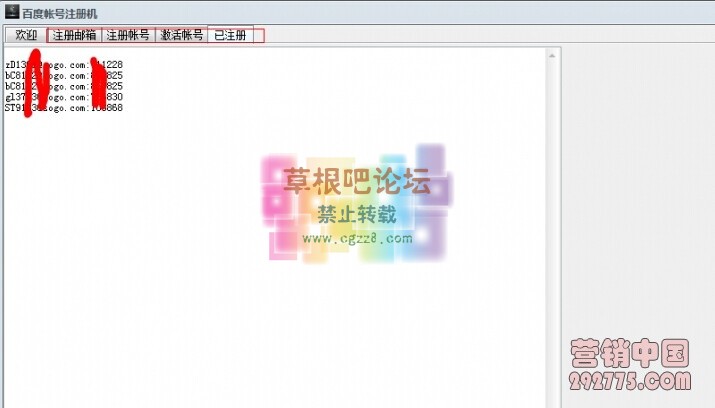Switch to the 欢迎 tab
Screen dimensions: 715x408
point(26,35)
